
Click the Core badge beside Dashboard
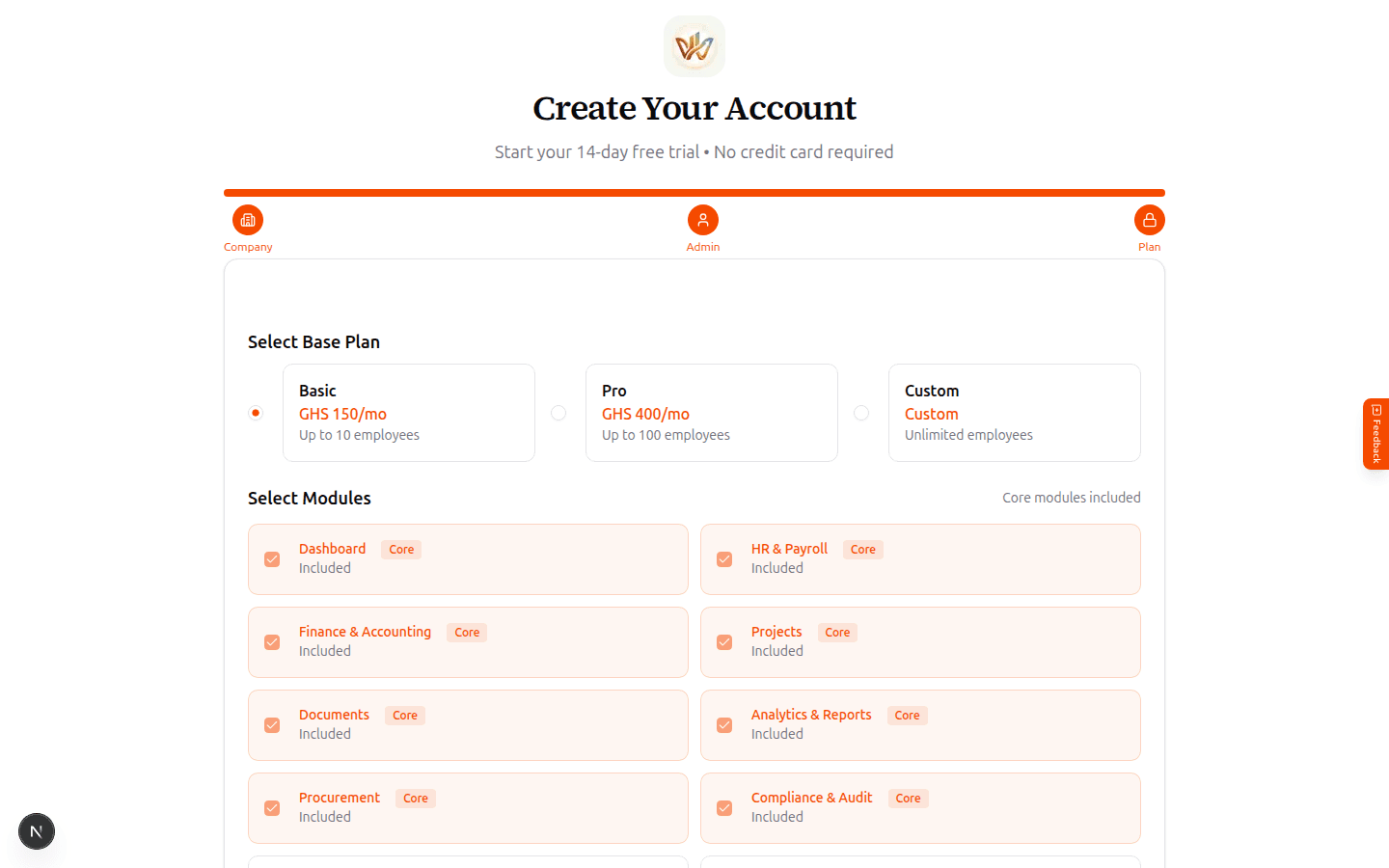[x=401, y=550]
